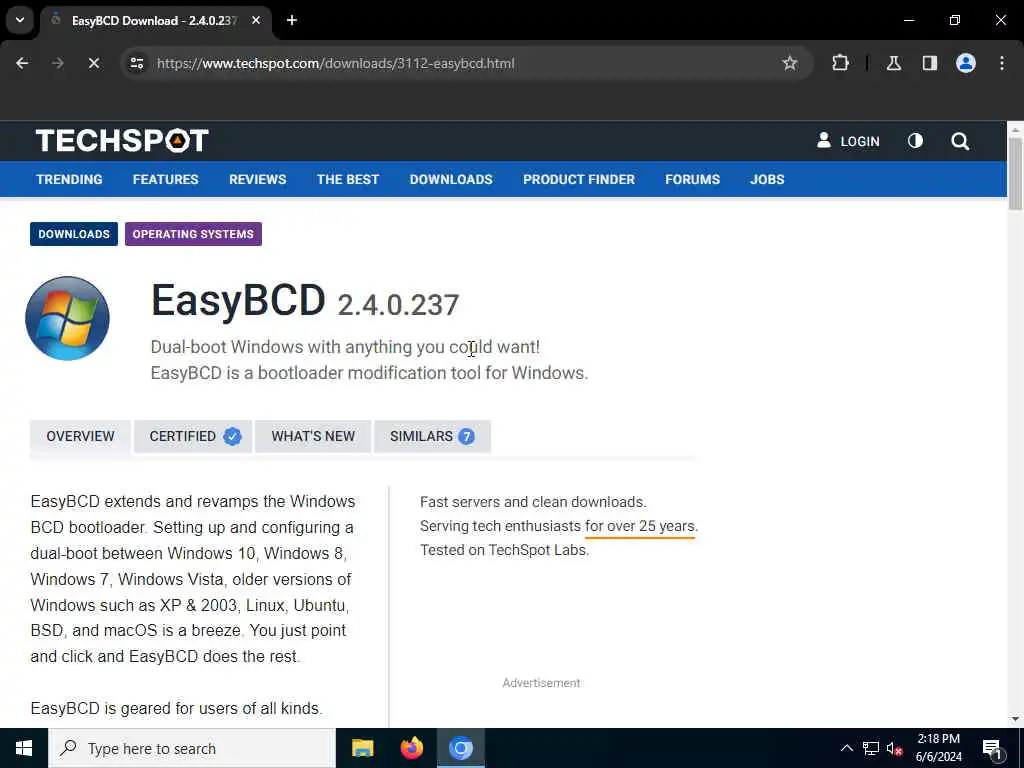Image resolution: width=1024 pixels, height=768 pixels.
Task: Open the tab search chevron
Action: point(20,20)
